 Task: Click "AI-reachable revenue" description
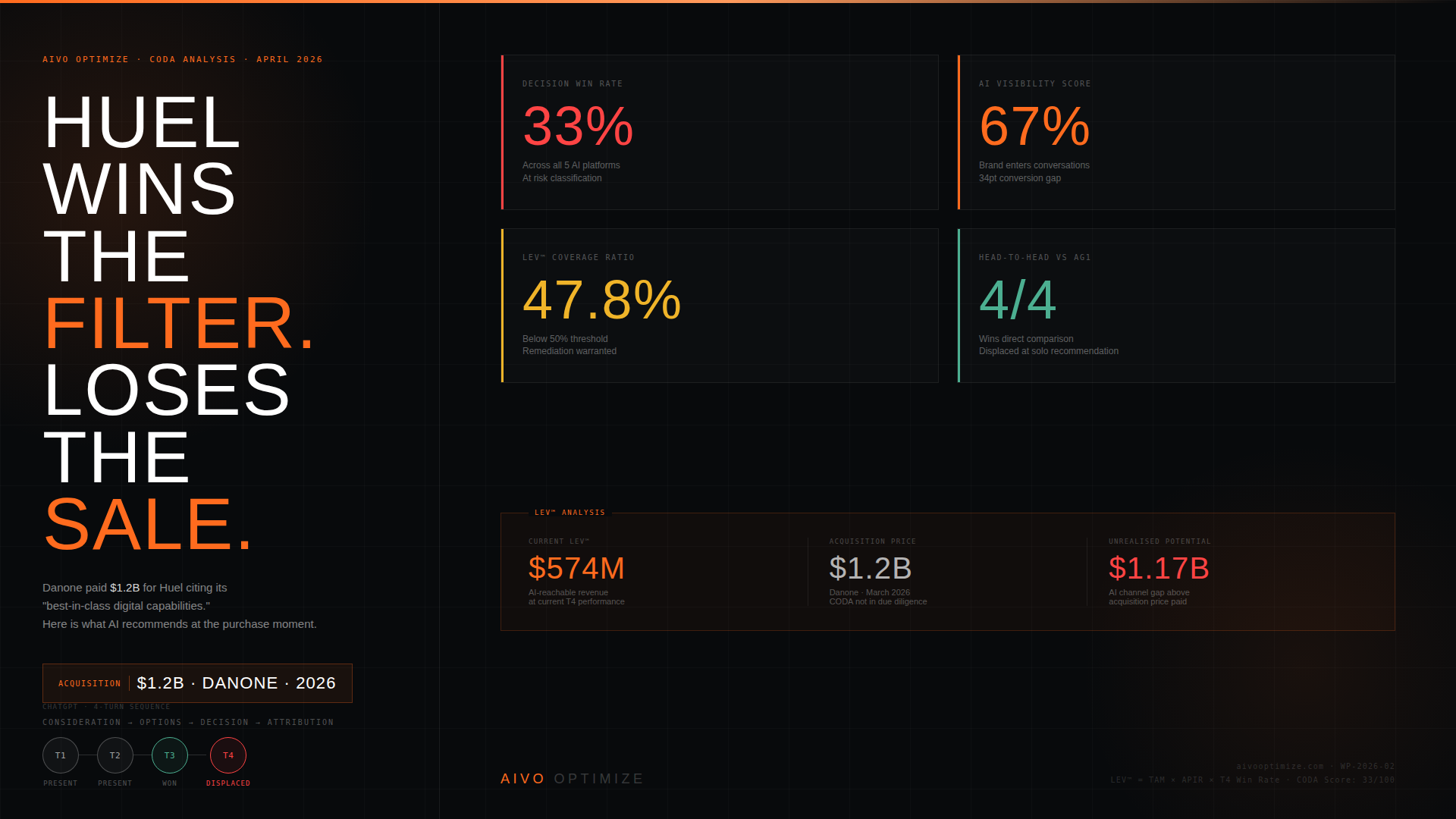(568, 593)
